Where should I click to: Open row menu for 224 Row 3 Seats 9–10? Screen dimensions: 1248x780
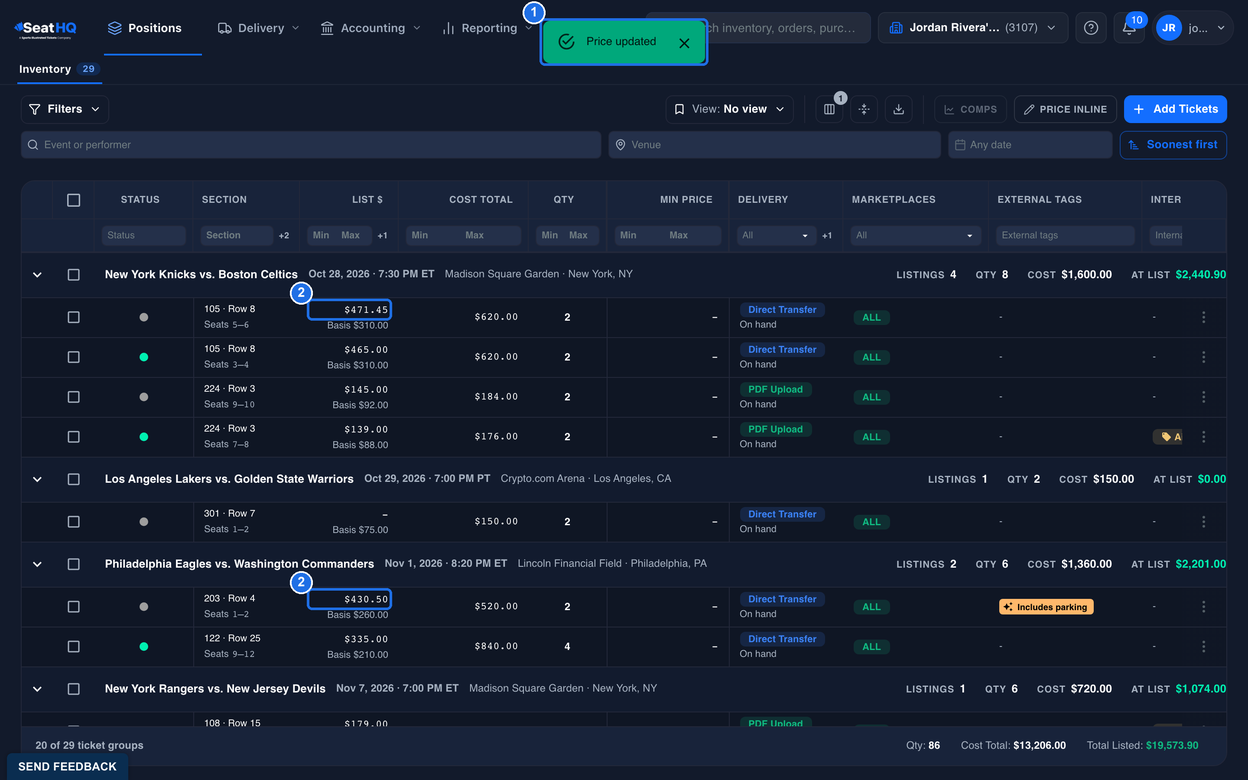pyautogui.click(x=1204, y=397)
